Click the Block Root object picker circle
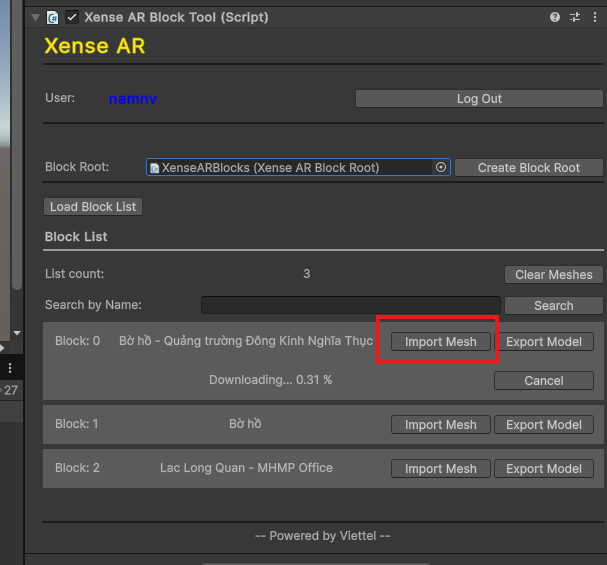The width and height of the screenshot is (607, 565). point(440,168)
